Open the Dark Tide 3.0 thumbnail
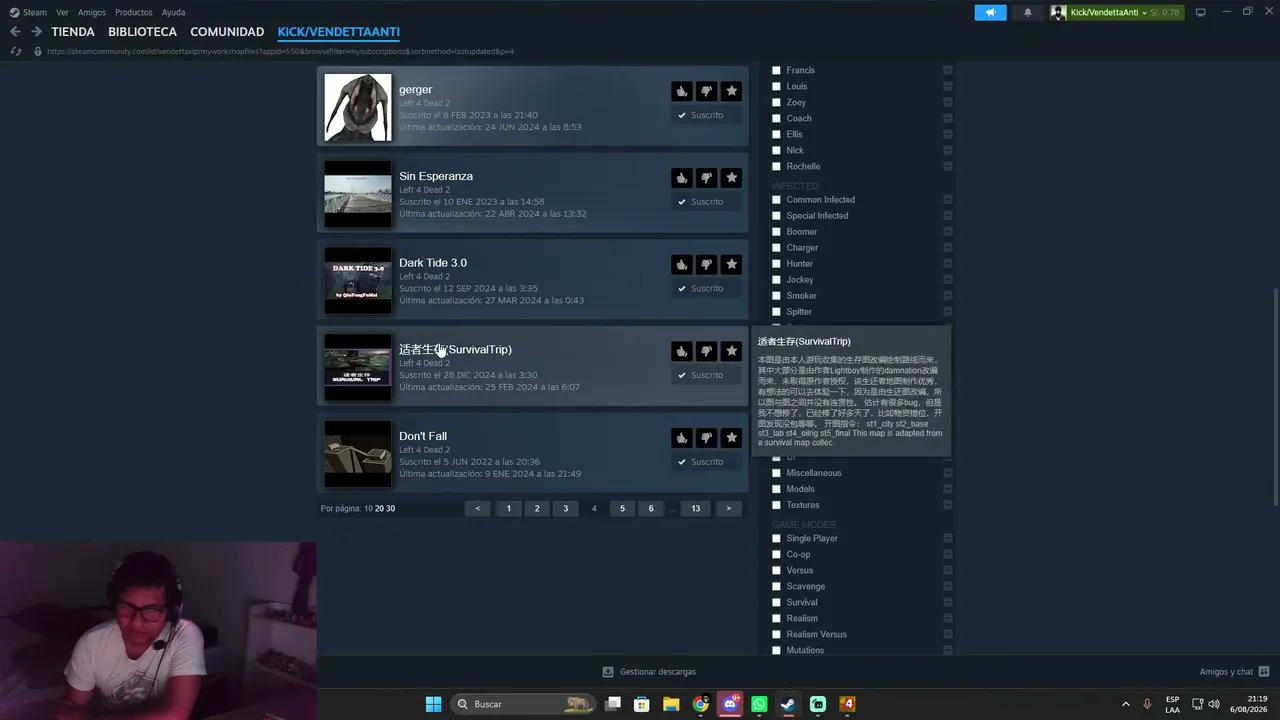This screenshot has height=720, width=1280. [x=358, y=281]
